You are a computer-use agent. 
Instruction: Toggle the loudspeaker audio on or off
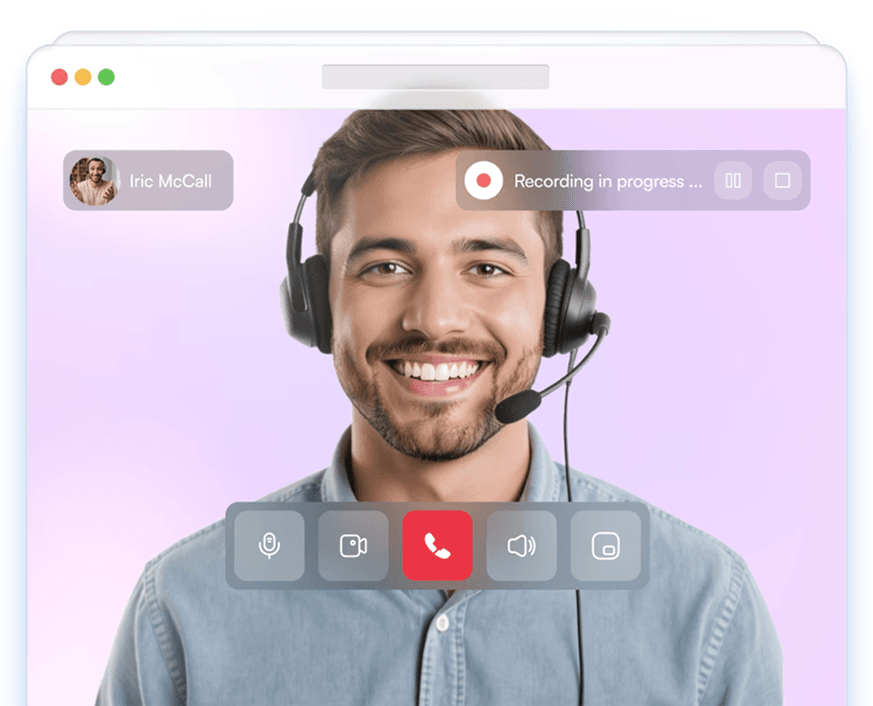[x=521, y=547]
